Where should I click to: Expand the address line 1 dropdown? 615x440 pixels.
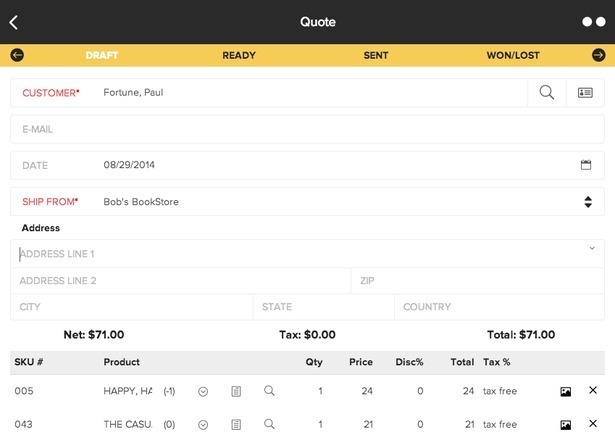(x=591, y=248)
